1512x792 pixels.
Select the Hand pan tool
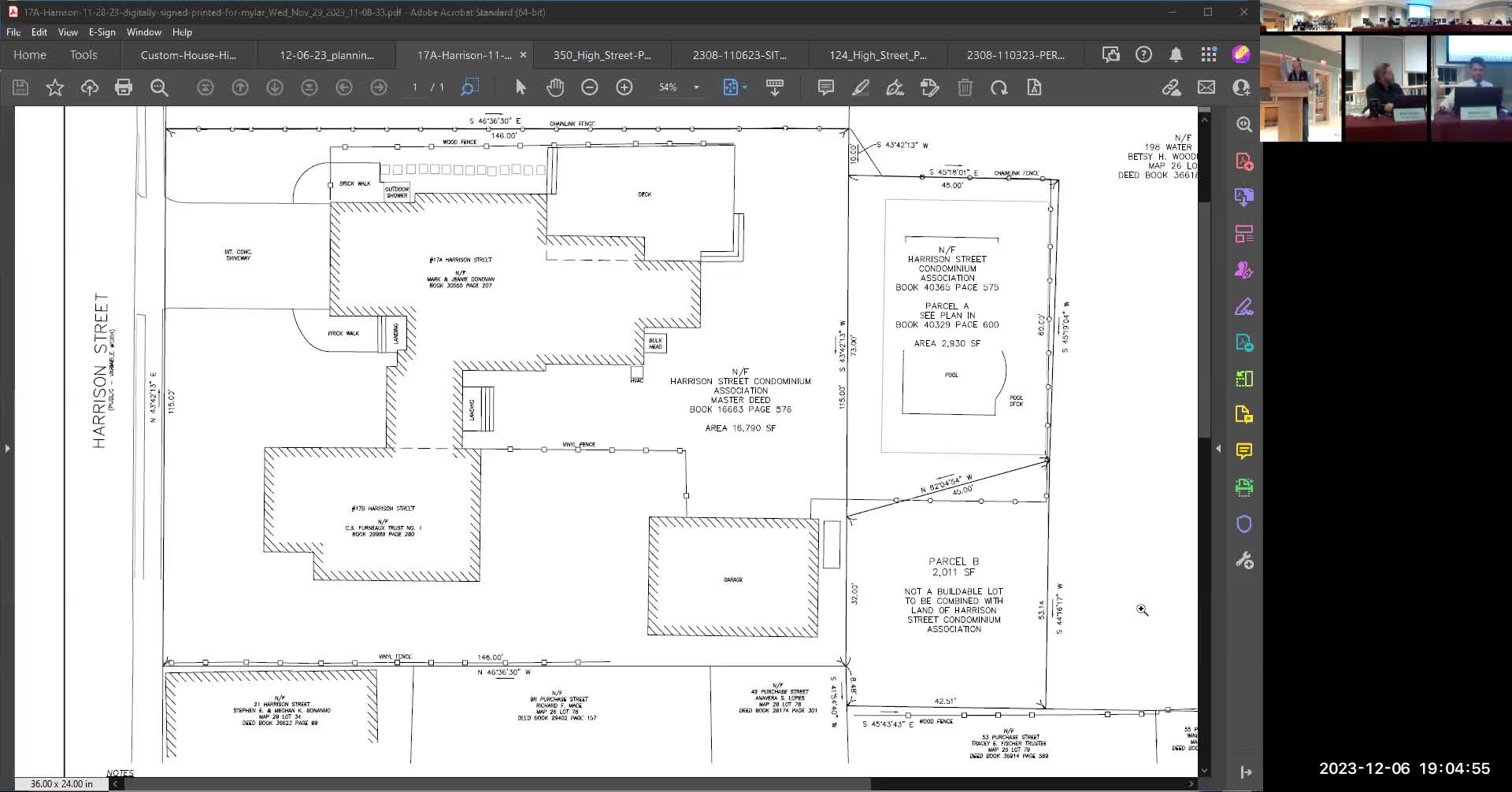(555, 87)
